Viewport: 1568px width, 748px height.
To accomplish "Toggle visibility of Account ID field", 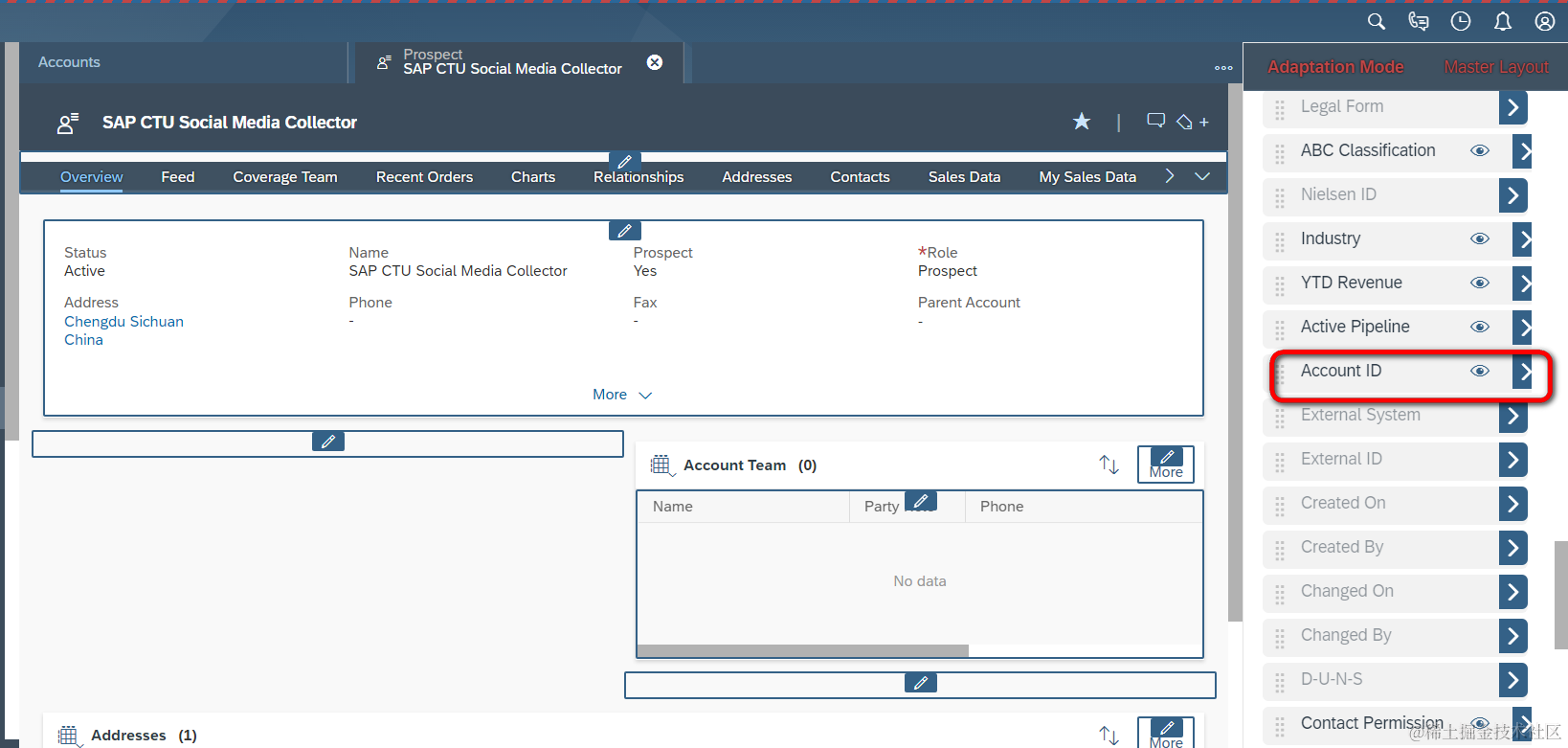I will 1480,371.
